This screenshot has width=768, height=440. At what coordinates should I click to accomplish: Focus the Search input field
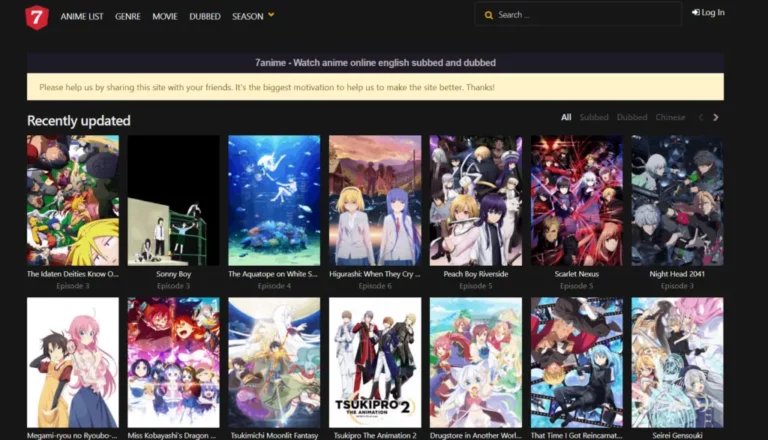click(x=578, y=15)
